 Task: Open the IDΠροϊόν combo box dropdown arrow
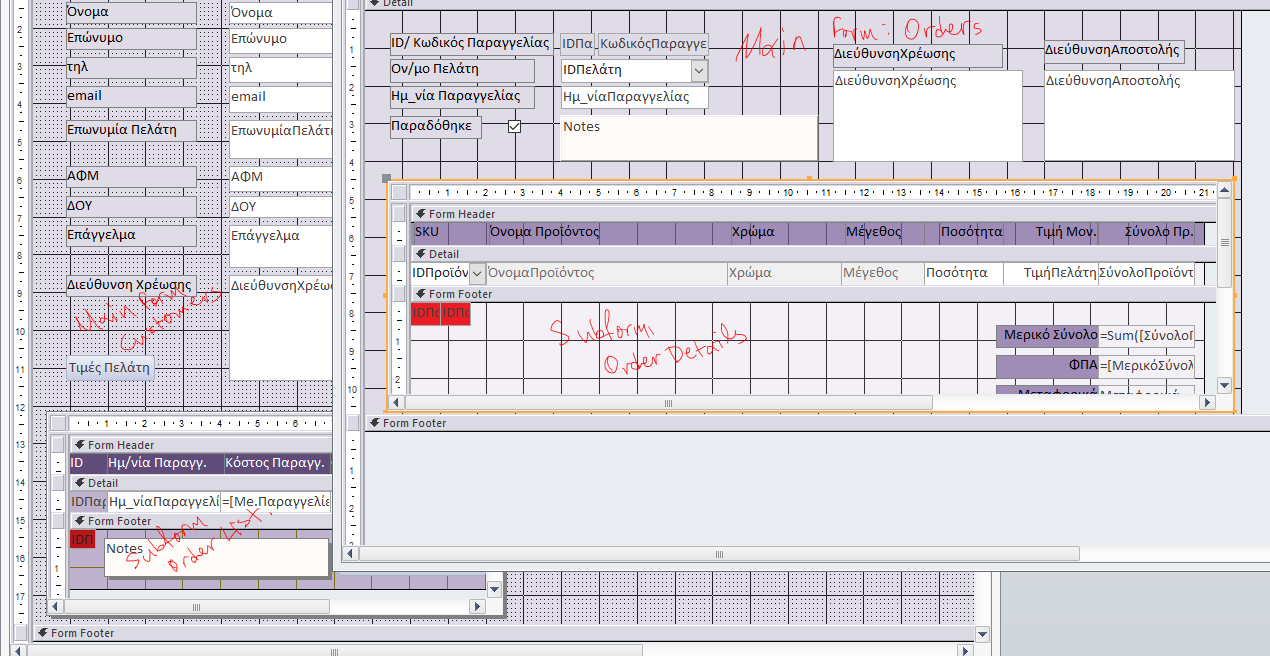477,273
